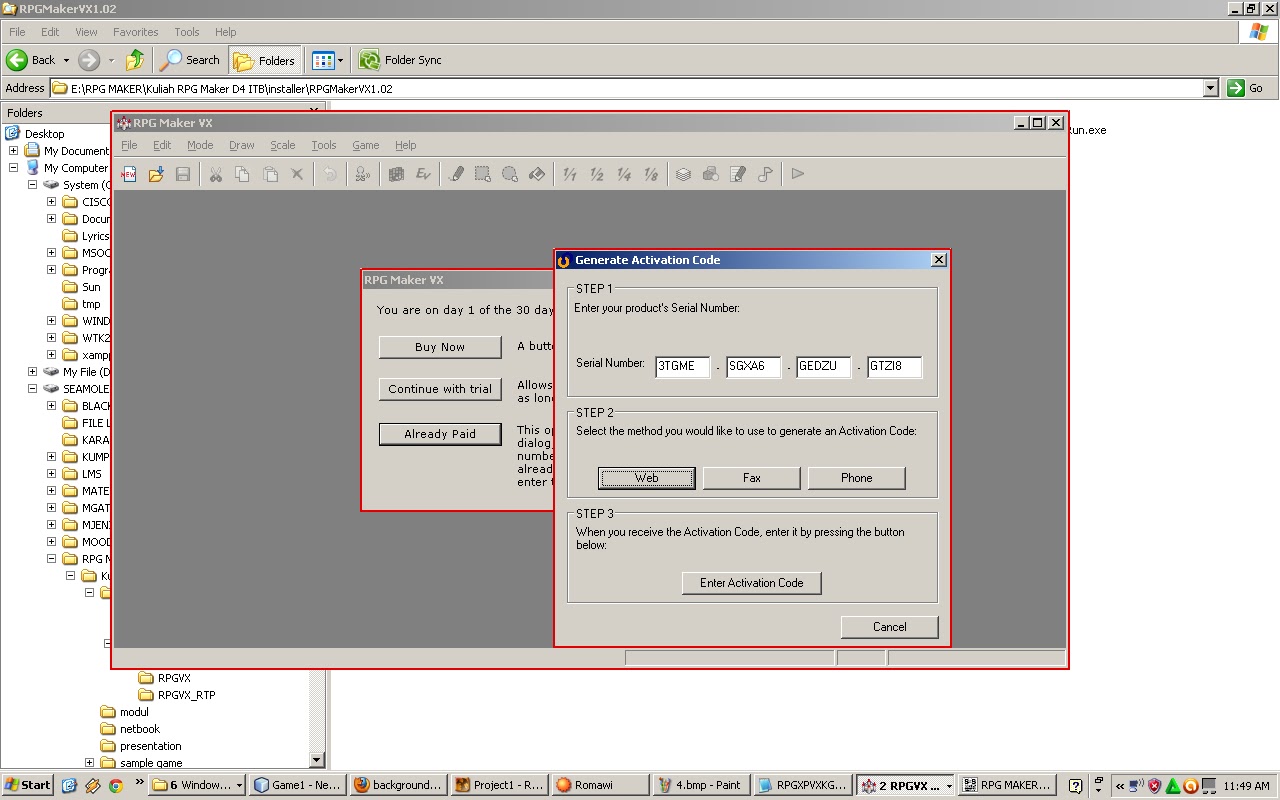
Task: Open the Draw menu in RPG Maker VX
Action: click(242, 145)
